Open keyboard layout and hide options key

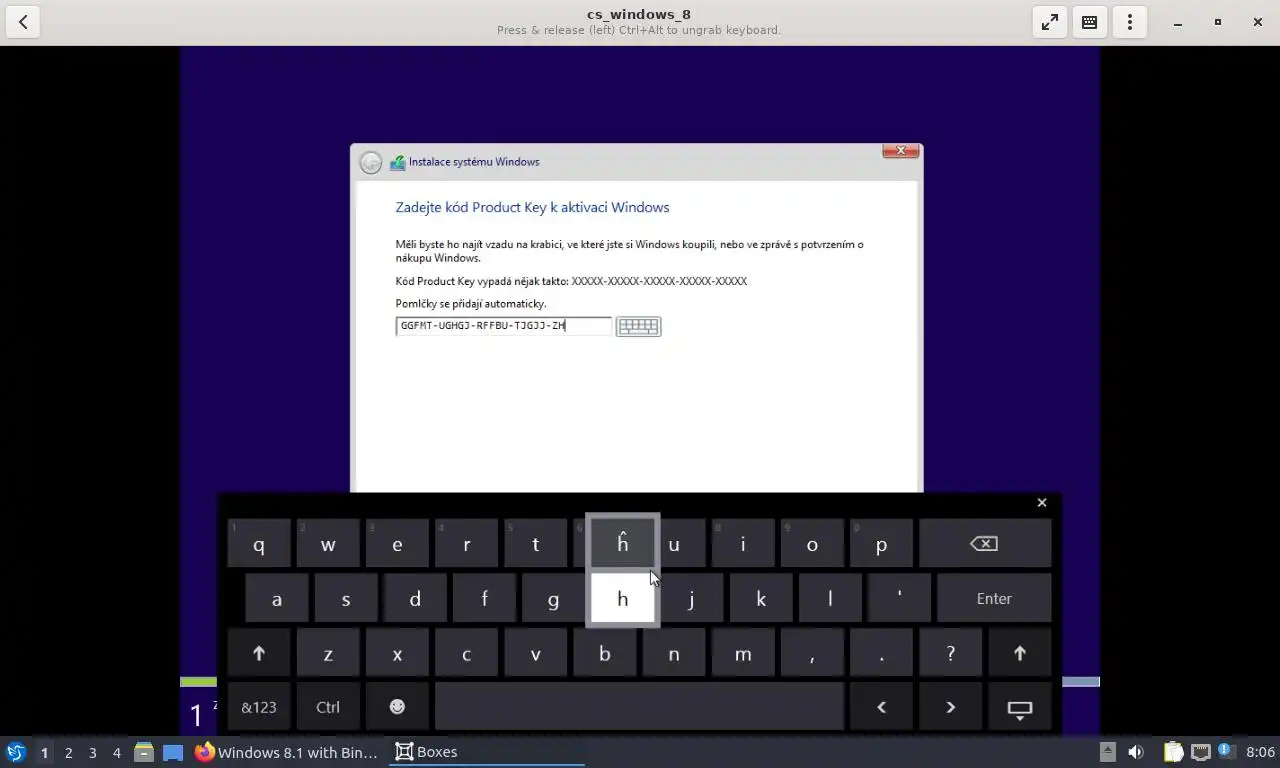pos(1020,707)
